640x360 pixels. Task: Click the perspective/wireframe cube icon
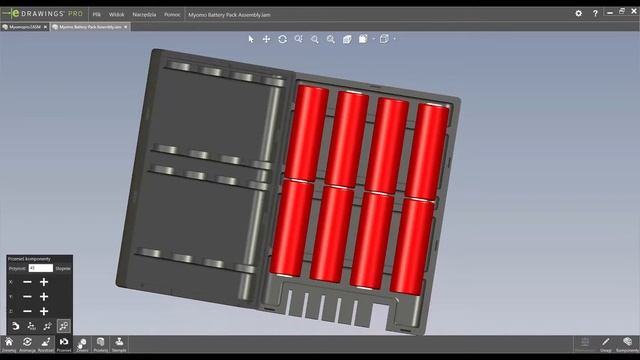(384, 39)
